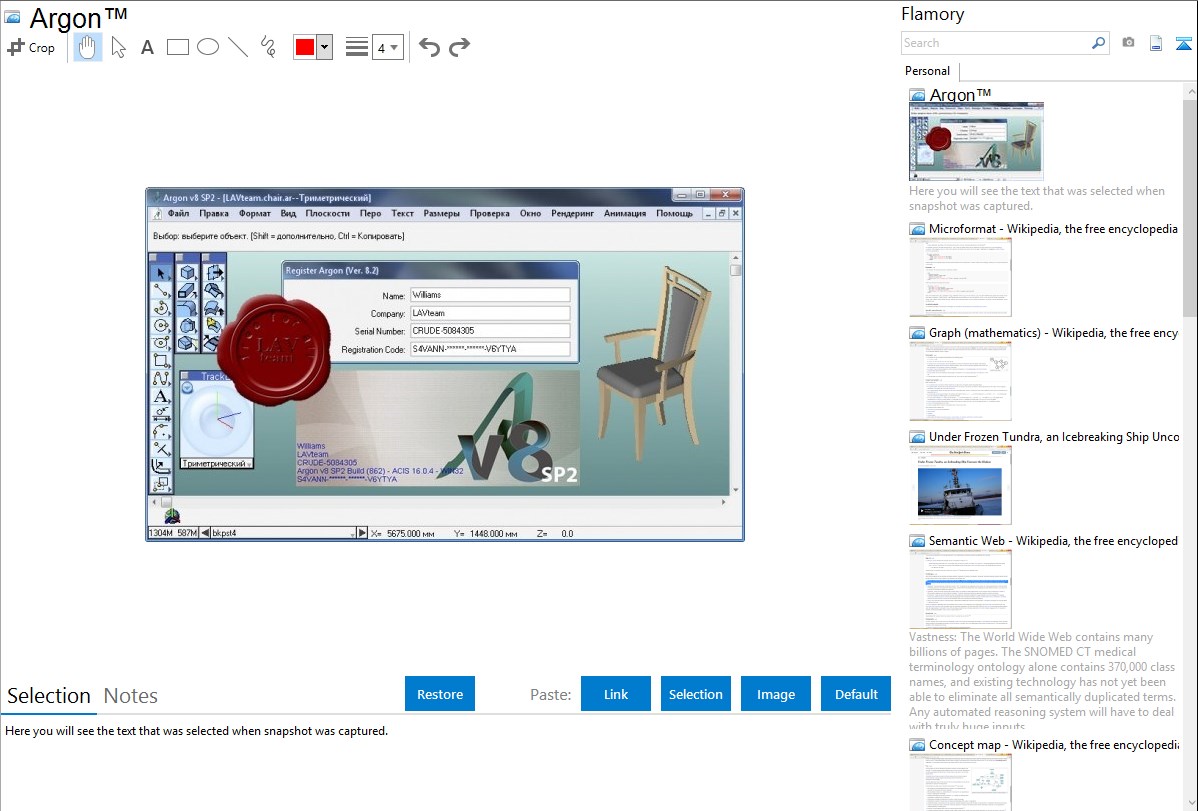This screenshot has width=1198, height=811.
Task: Click the icon beside Under Frozen Tundra title
Action: click(917, 436)
